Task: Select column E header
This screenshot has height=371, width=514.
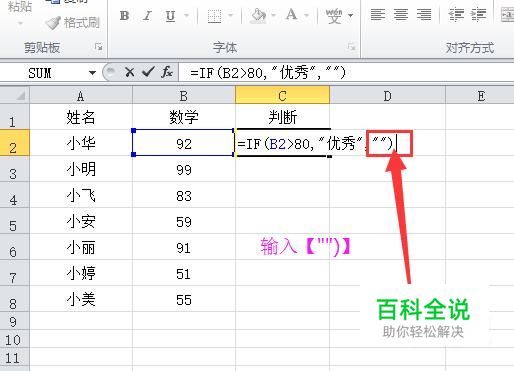Action: pos(480,96)
